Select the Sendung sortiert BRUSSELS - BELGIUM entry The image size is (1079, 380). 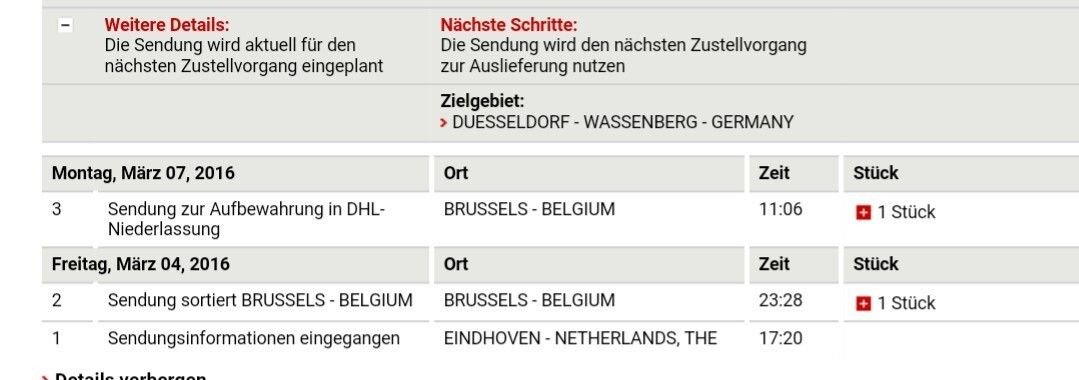(x=260, y=301)
